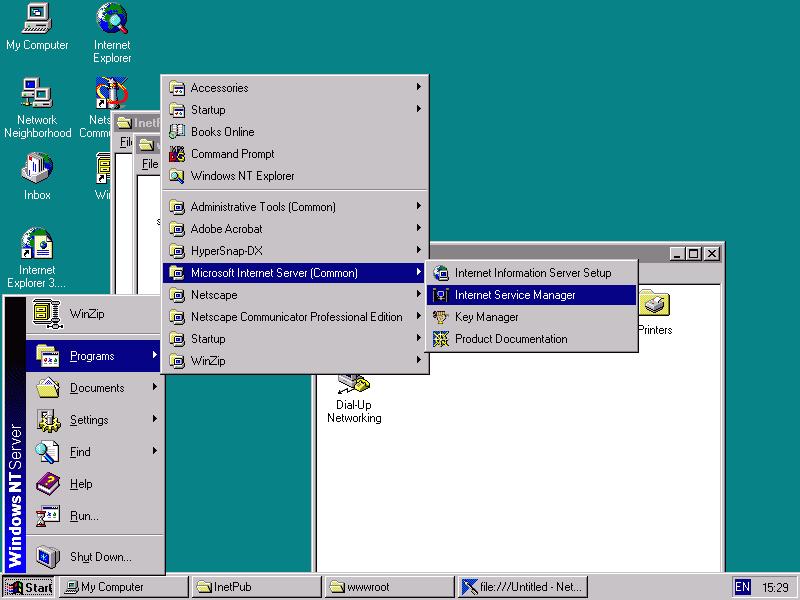Expand the Accessories submenu
This screenshot has width=800, height=600.
click(220, 88)
